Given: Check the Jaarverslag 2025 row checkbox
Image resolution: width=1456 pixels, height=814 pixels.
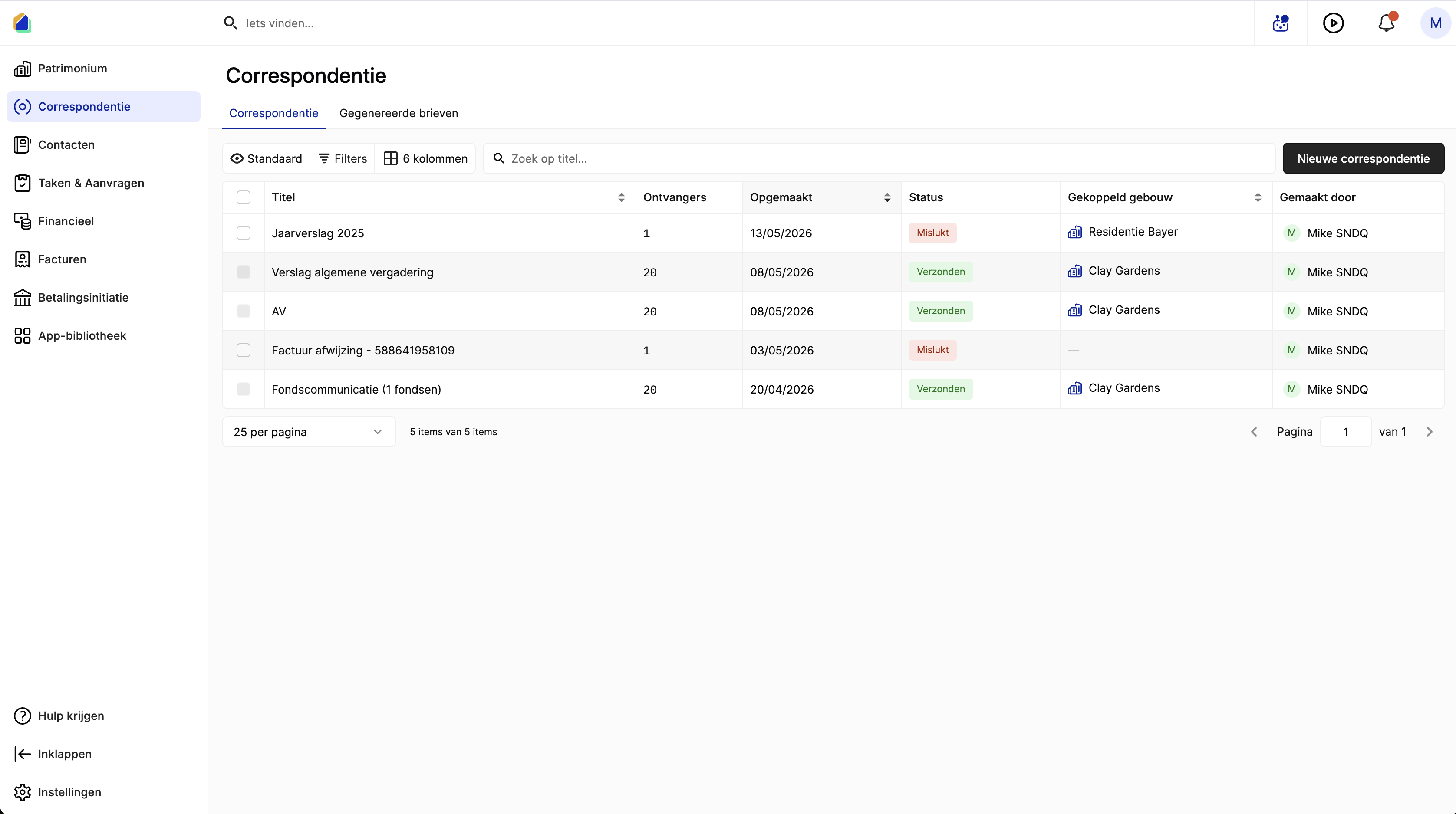Looking at the screenshot, I should point(244,233).
